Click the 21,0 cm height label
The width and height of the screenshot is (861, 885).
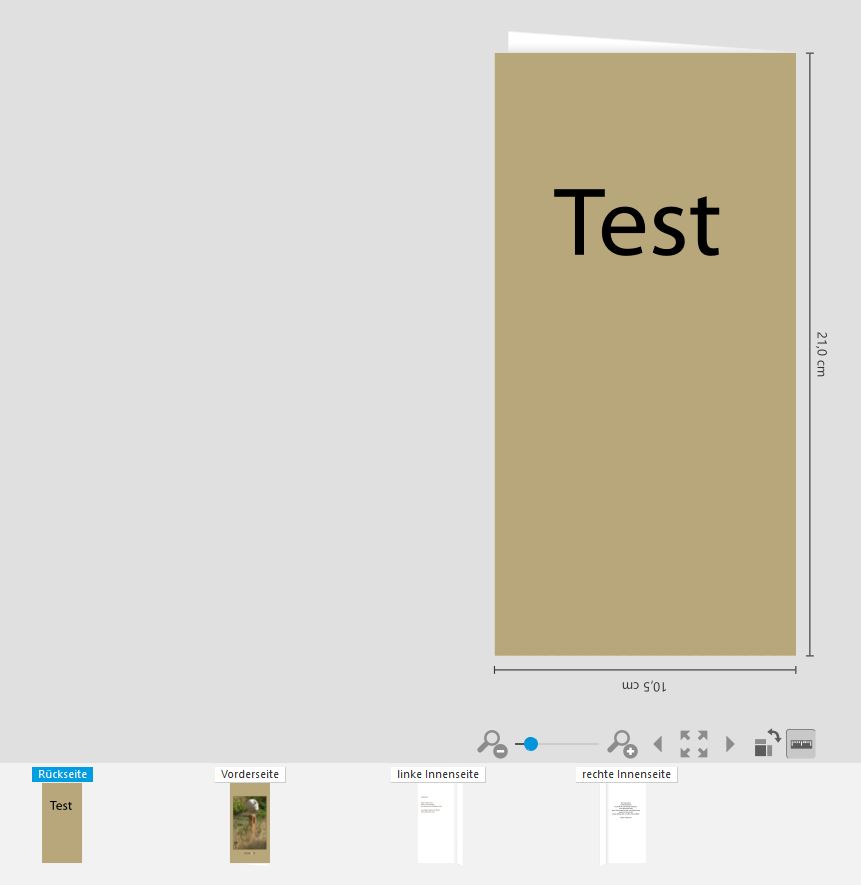(821, 354)
